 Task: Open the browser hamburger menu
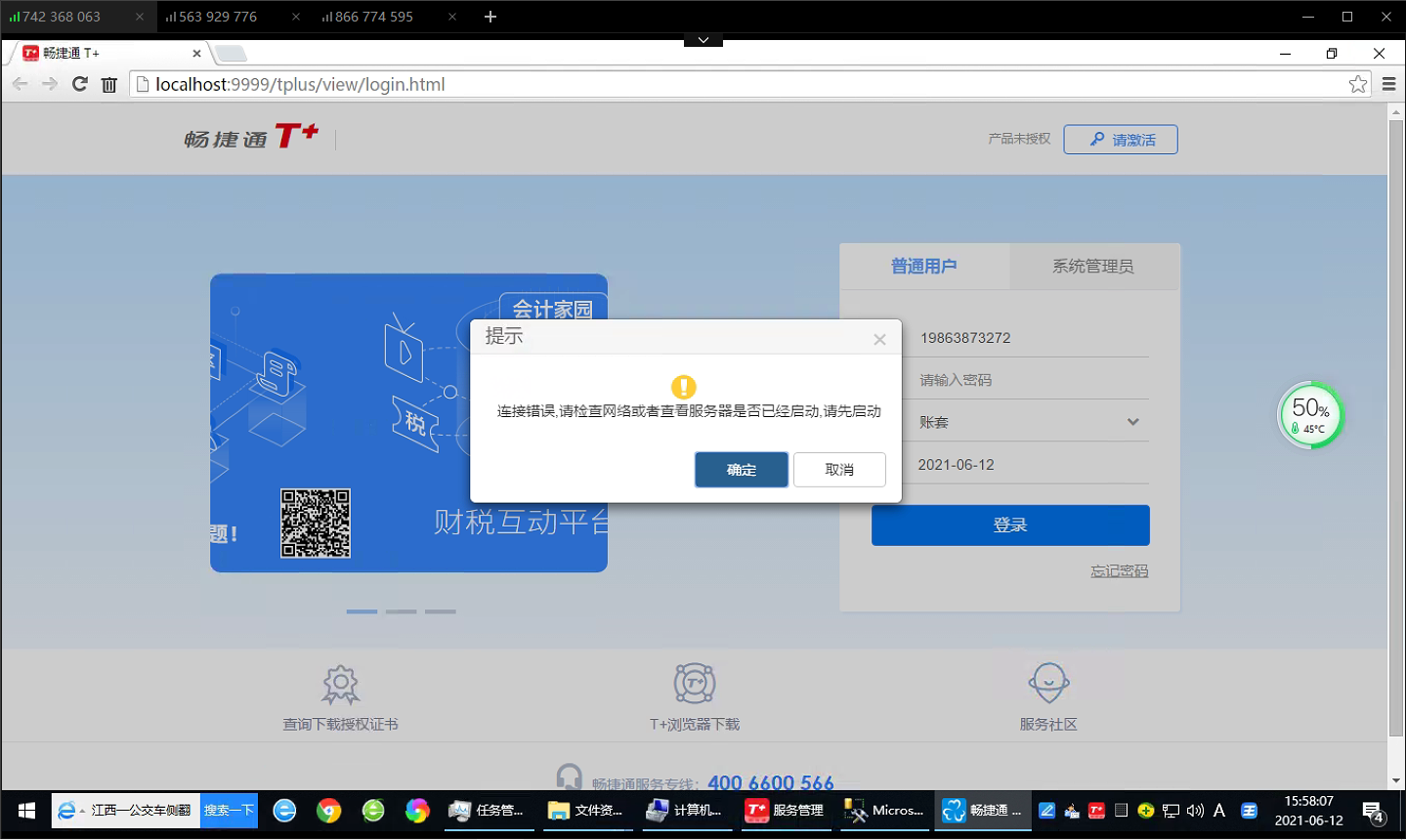pyautogui.click(x=1388, y=84)
